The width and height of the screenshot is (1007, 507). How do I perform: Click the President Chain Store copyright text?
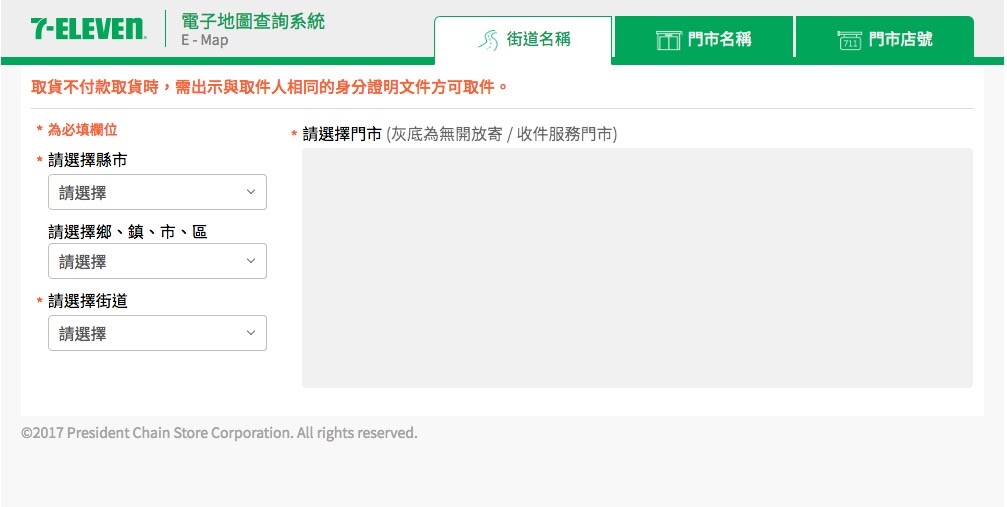coord(219,432)
